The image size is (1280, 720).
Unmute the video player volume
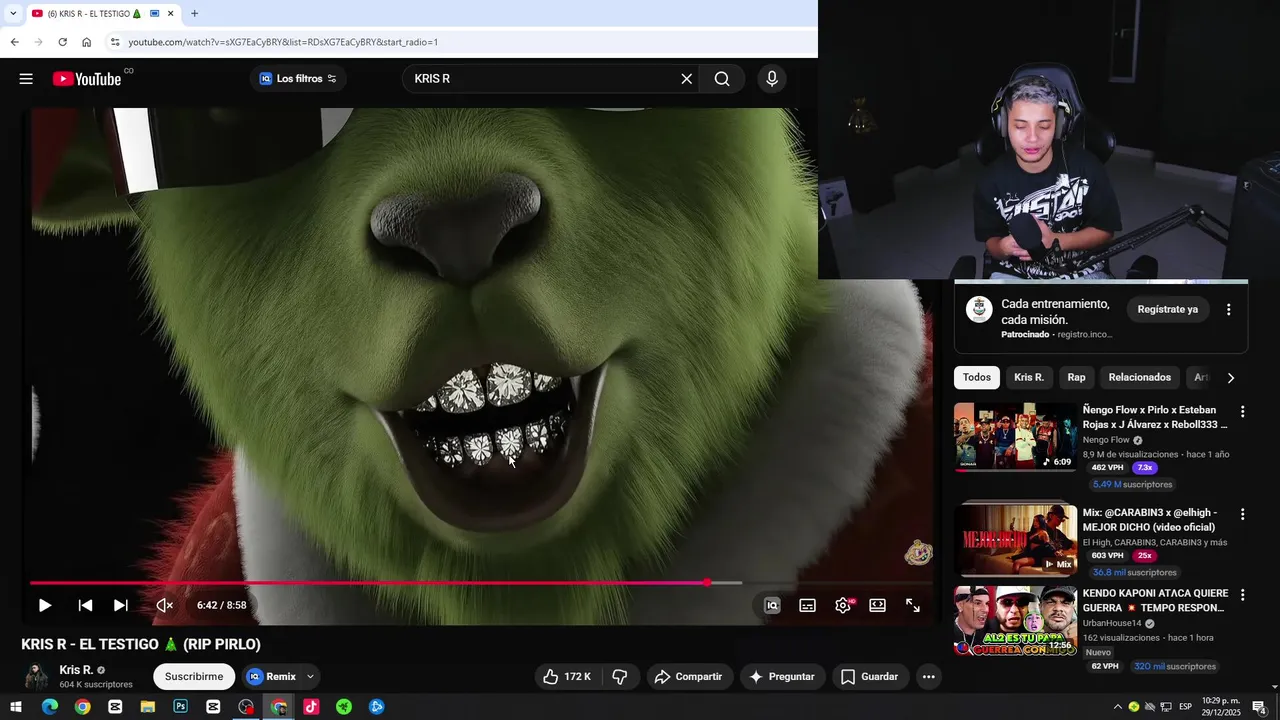tap(164, 605)
